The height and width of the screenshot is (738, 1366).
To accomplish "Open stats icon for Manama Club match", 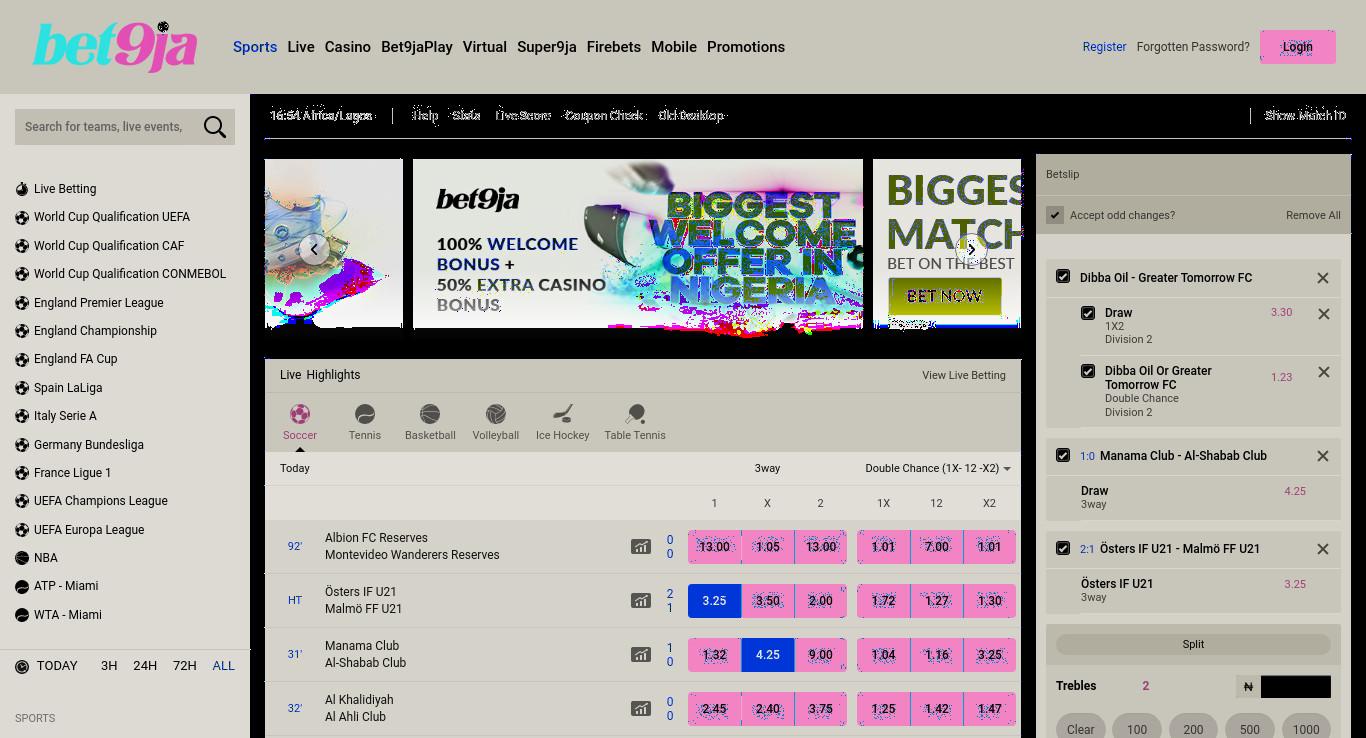I will (x=640, y=655).
